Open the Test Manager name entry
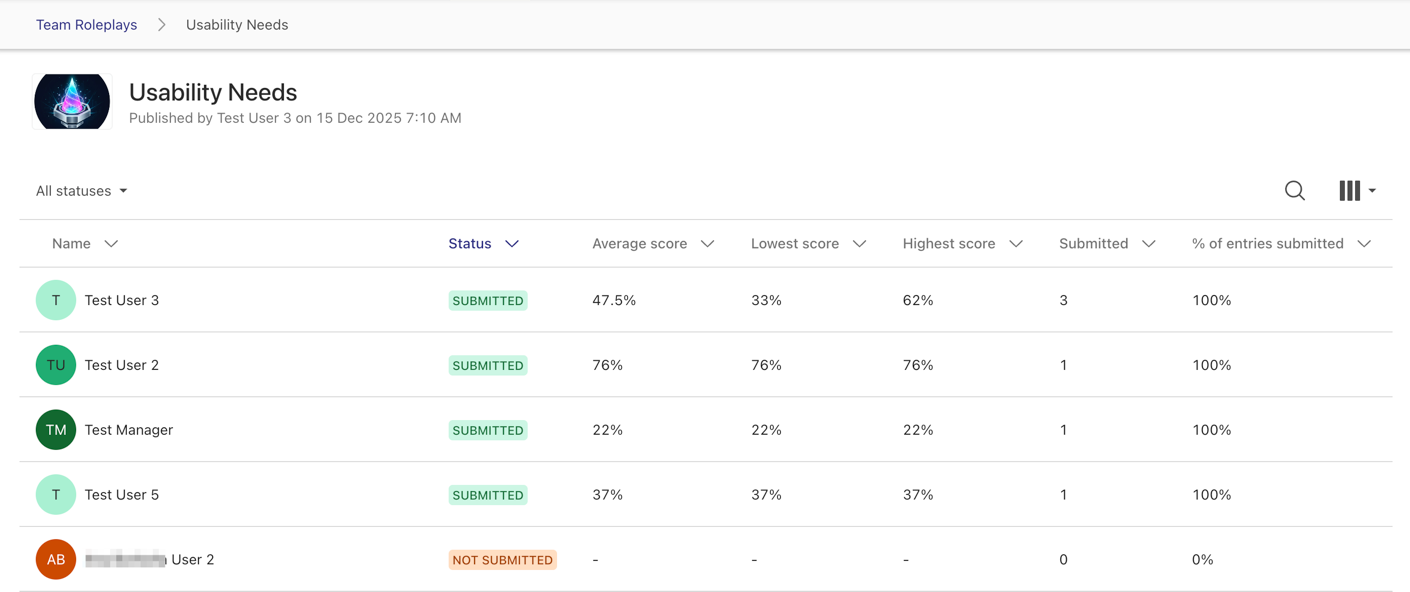The width and height of the screenshot is (1410, 592). 129,430
